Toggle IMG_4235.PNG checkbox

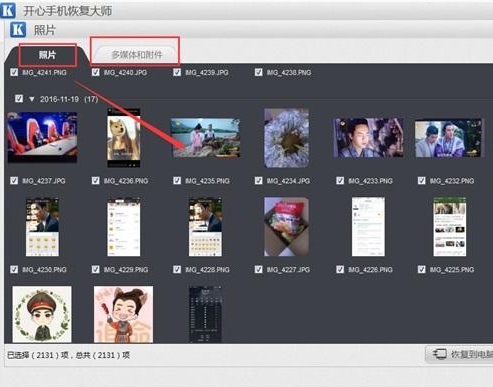tap(177, 180)
